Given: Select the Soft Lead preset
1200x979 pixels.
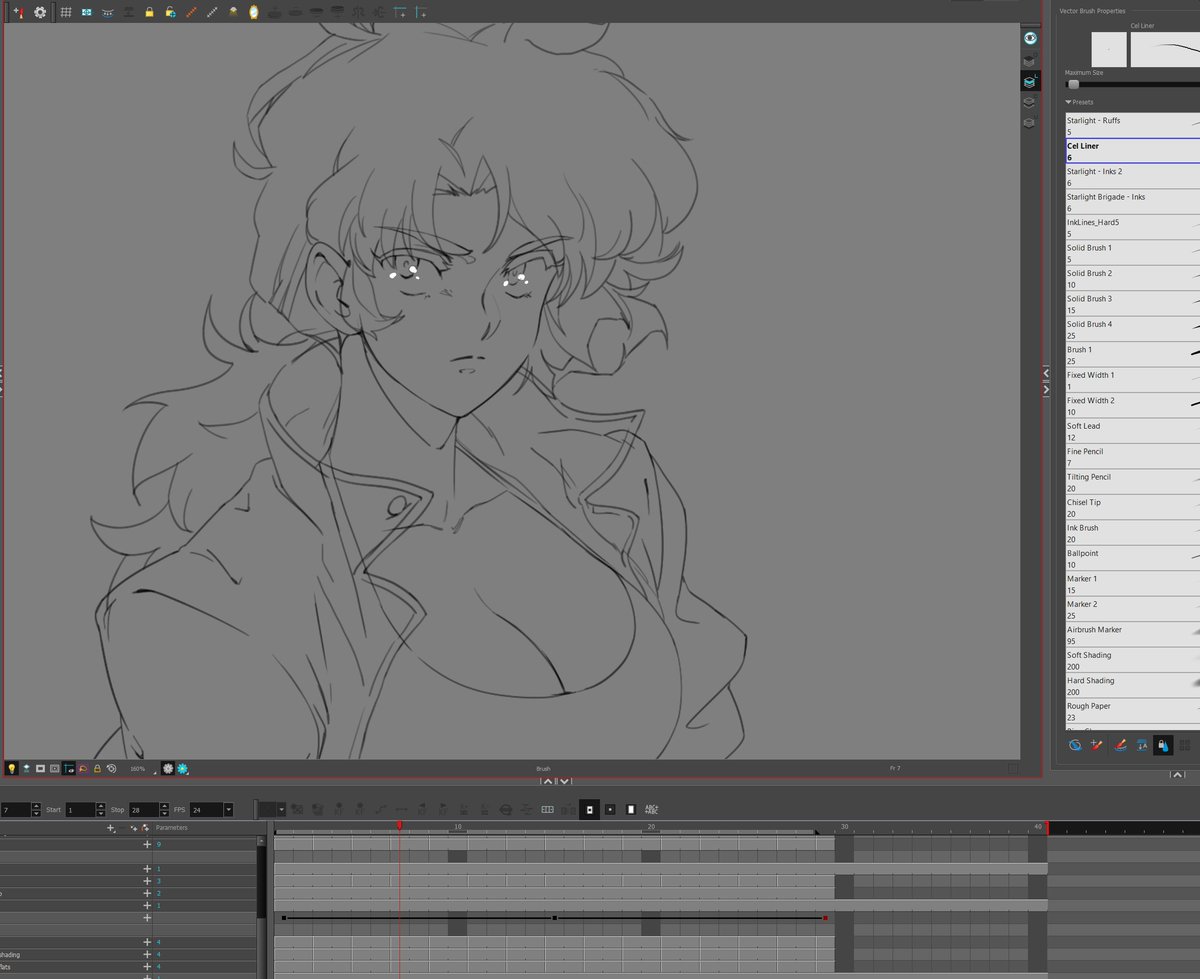Looking at the screenshot, I should (1132, 431).
